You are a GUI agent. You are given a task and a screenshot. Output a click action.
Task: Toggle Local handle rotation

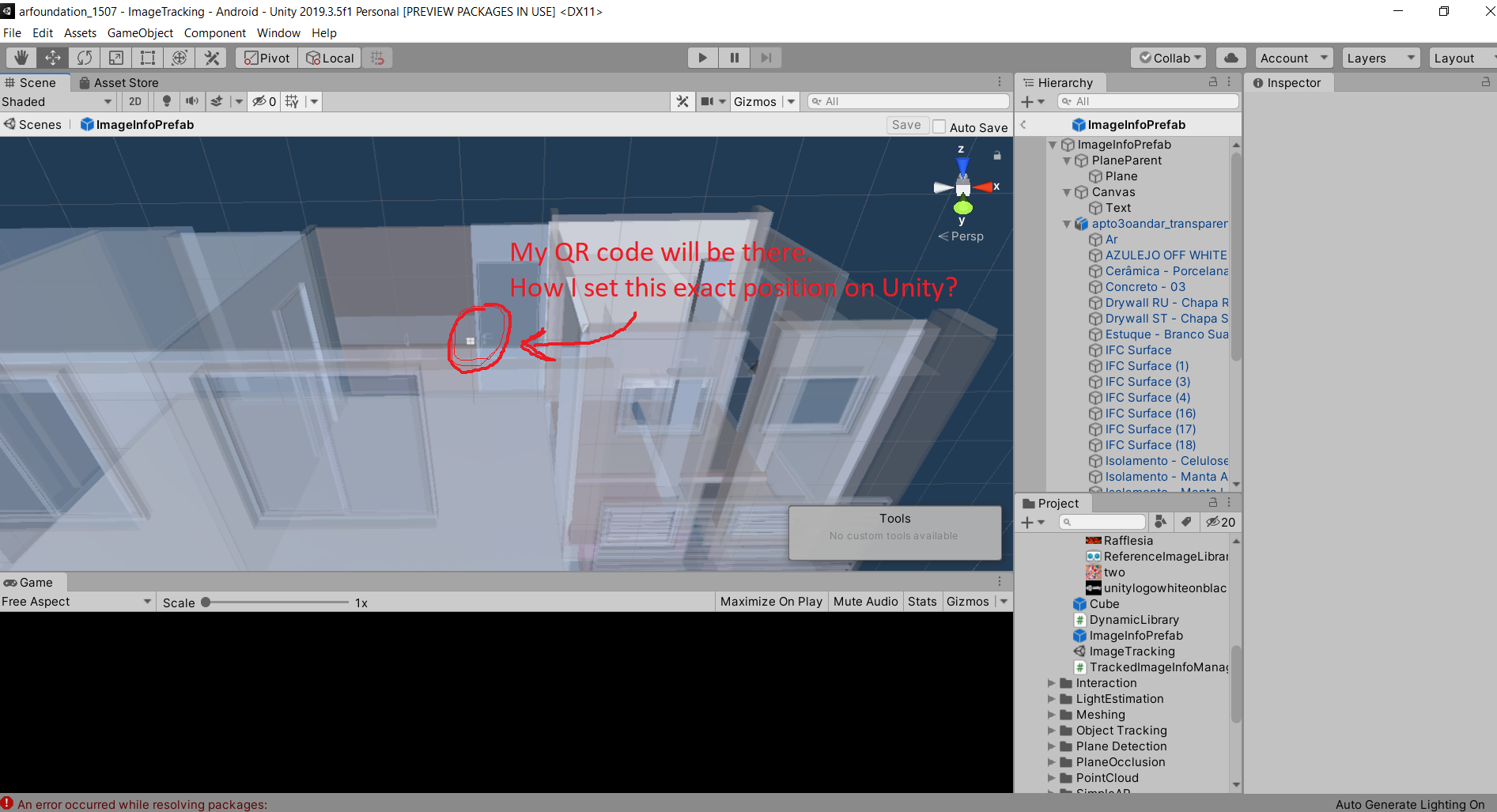pyautogui.click(x=330, y=57)
